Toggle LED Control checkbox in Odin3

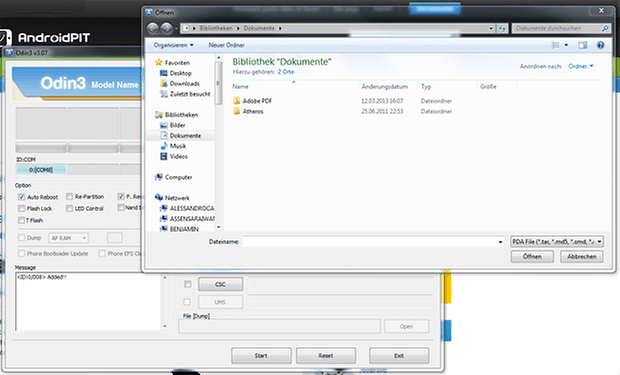70,208
